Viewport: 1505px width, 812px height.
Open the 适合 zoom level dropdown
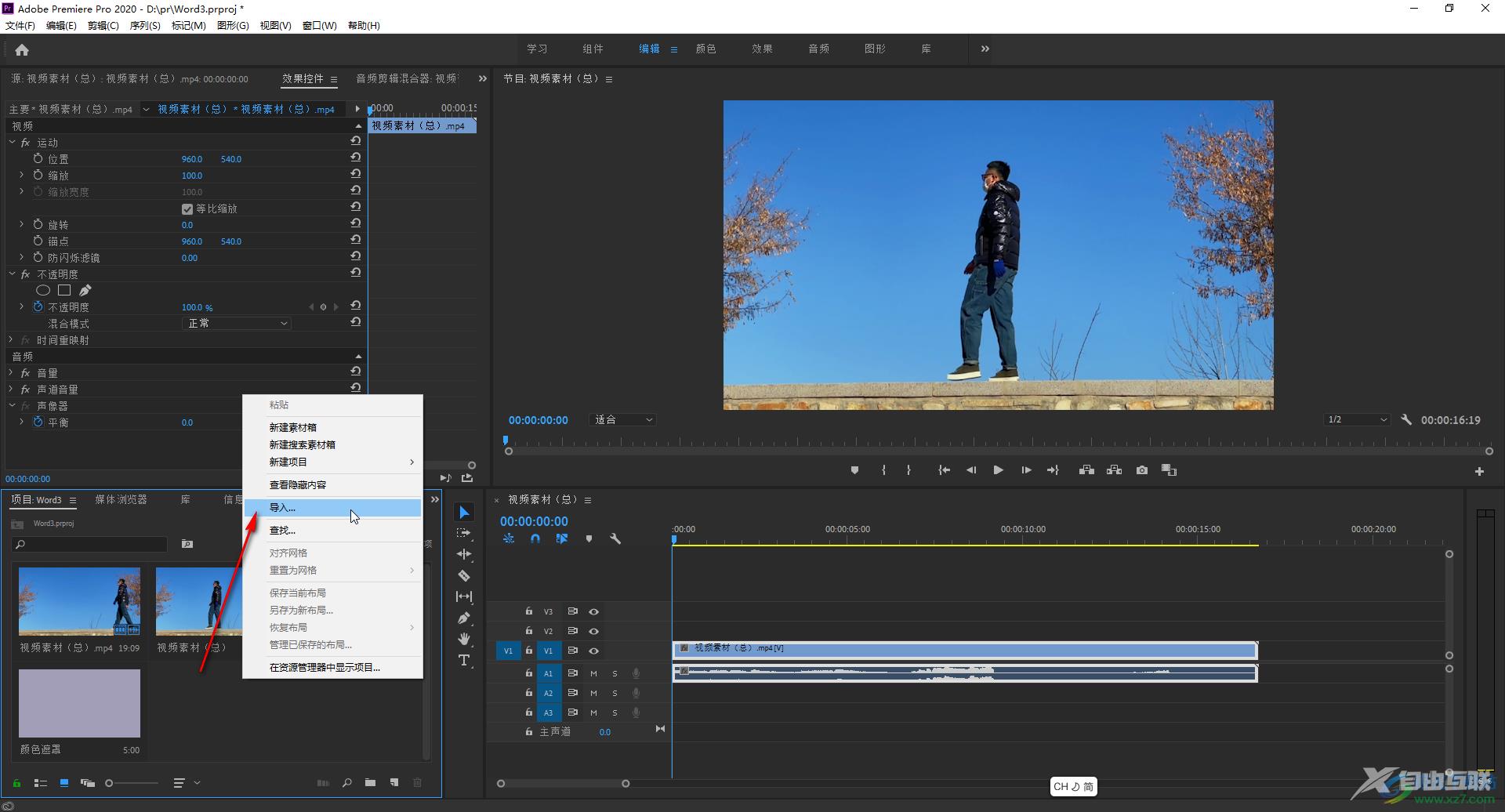click(x=623, y=420)
